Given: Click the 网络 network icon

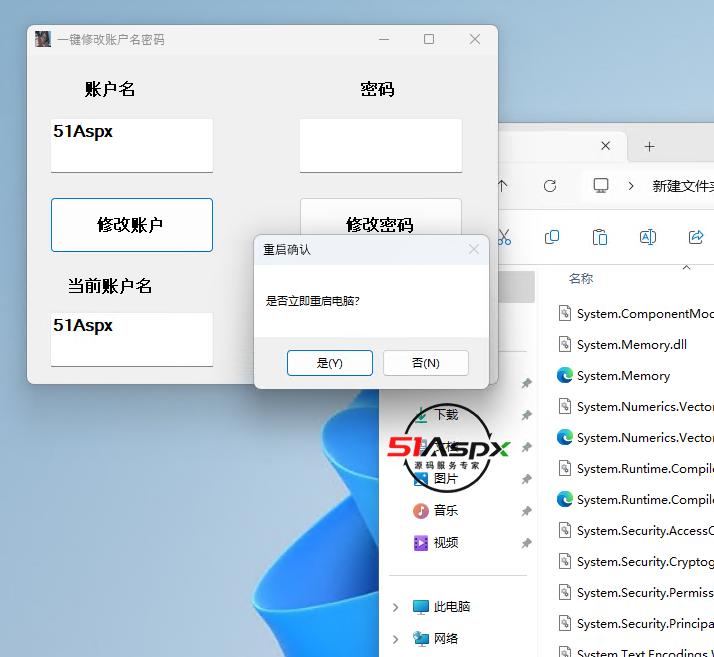Looking at the screenshot, I should [x=421, y=638].
